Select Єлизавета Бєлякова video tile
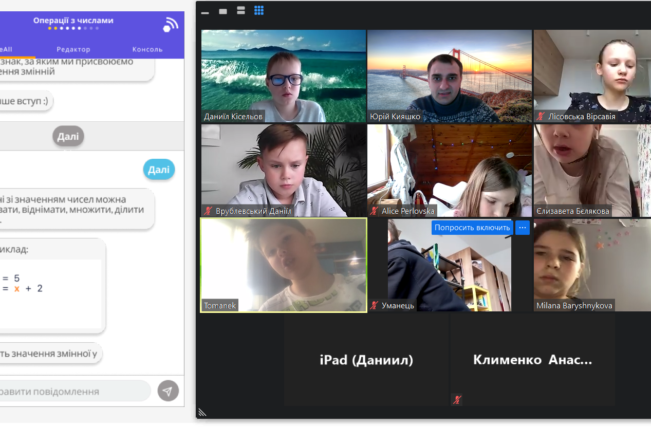651x427 pixels. pyautogui.click(x=592, y=170)
